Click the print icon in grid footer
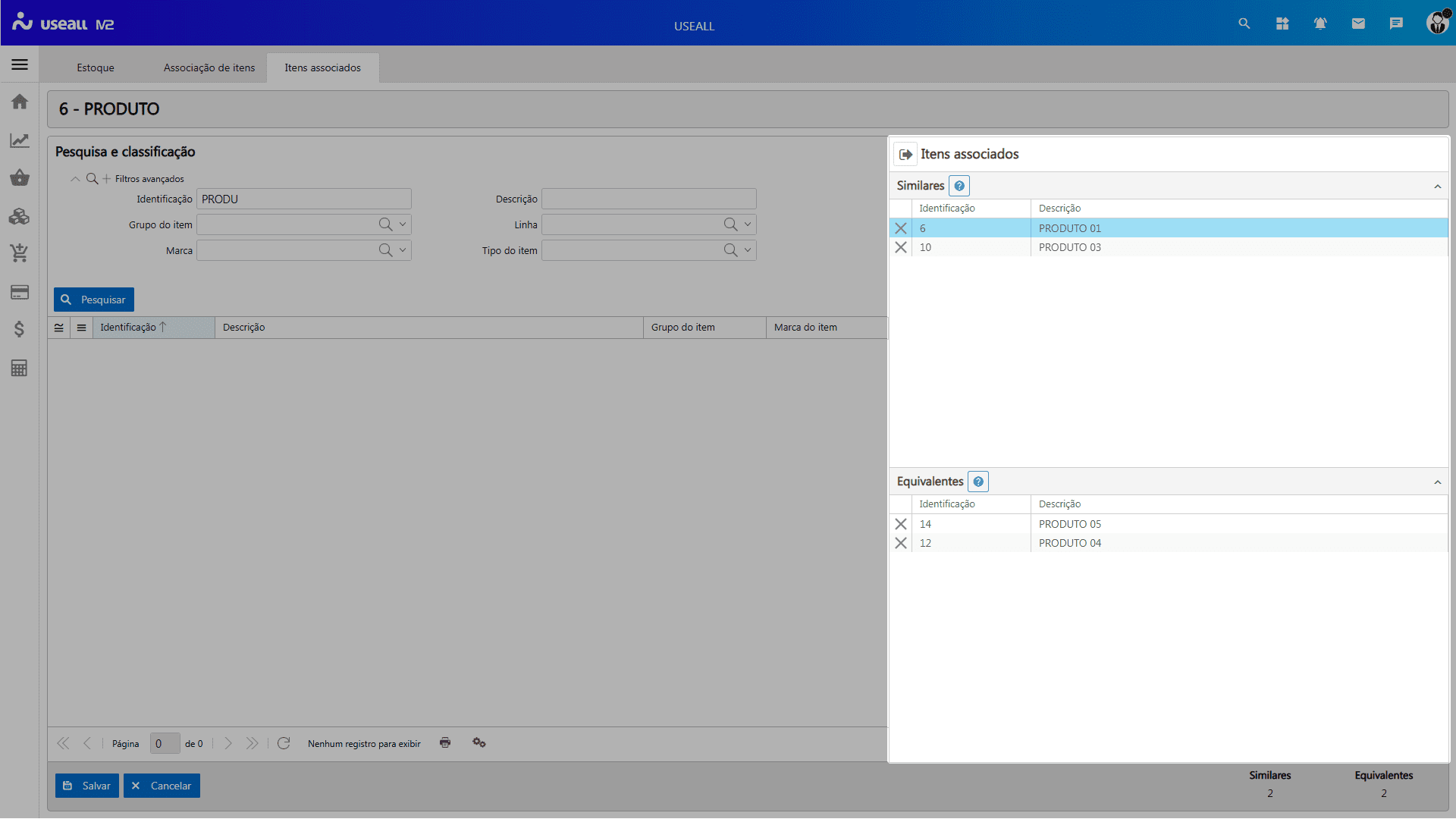This screenshot has height=819, width=1456. coord(445,743)
